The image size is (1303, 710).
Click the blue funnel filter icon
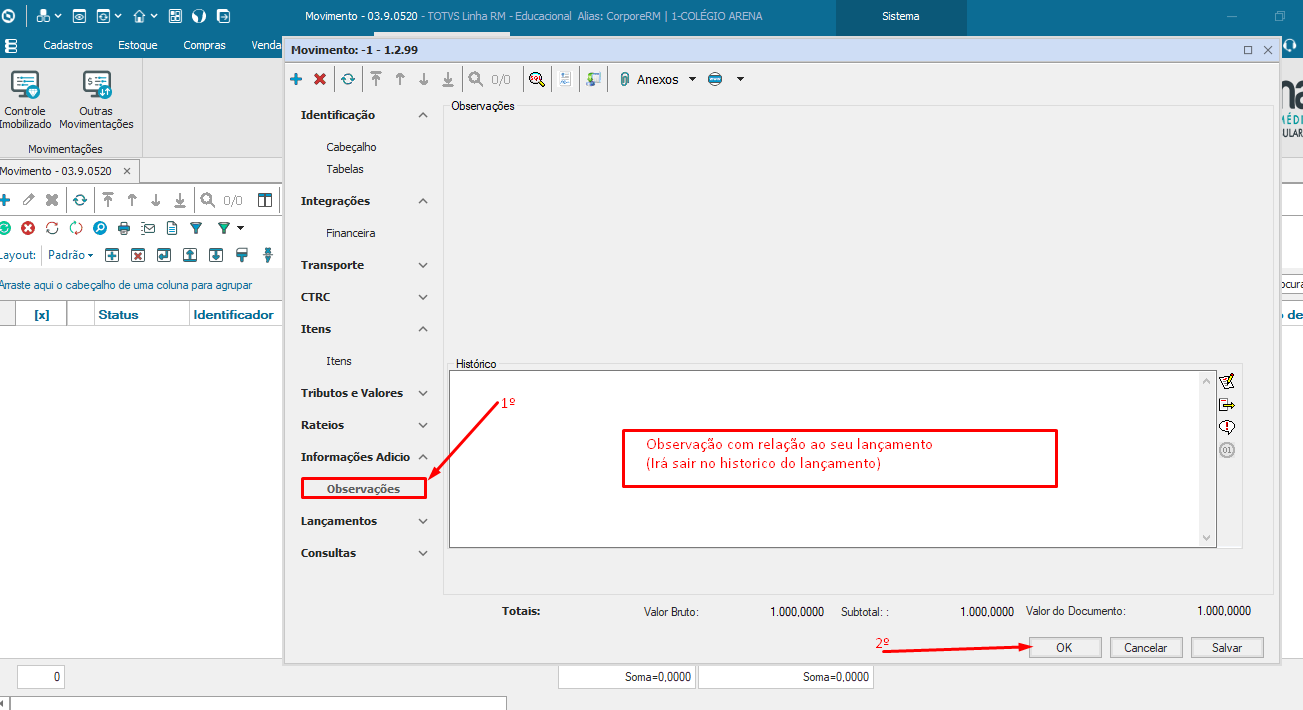[196, 228]
